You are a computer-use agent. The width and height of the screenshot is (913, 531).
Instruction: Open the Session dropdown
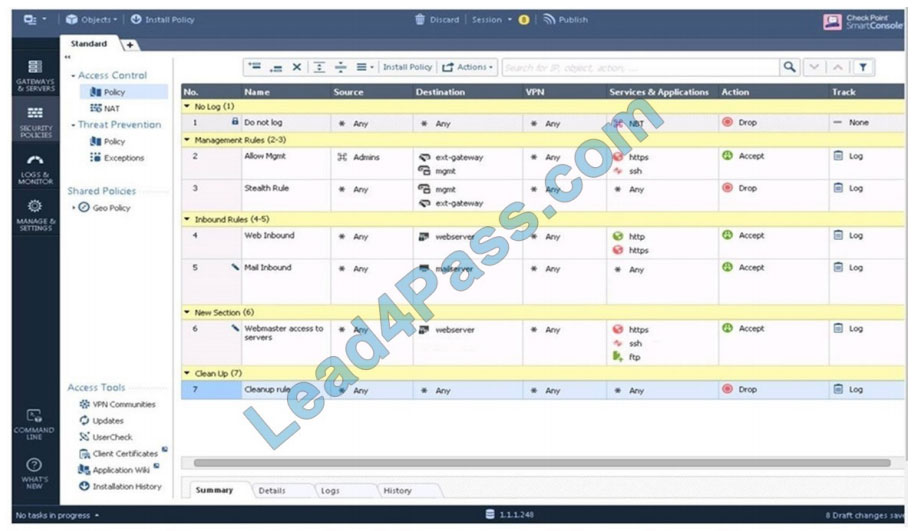(x=492, y=19)
